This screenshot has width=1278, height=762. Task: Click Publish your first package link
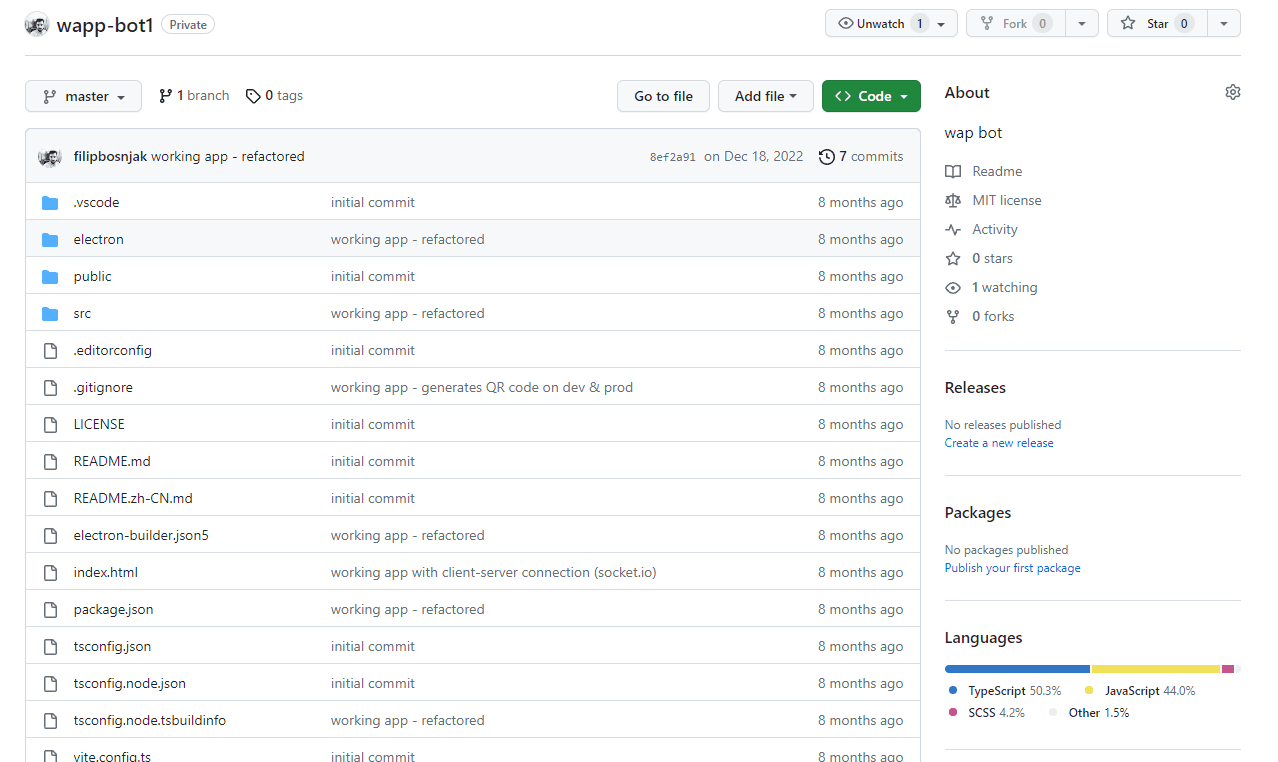pyautogui.click(x=1012, y=568)
